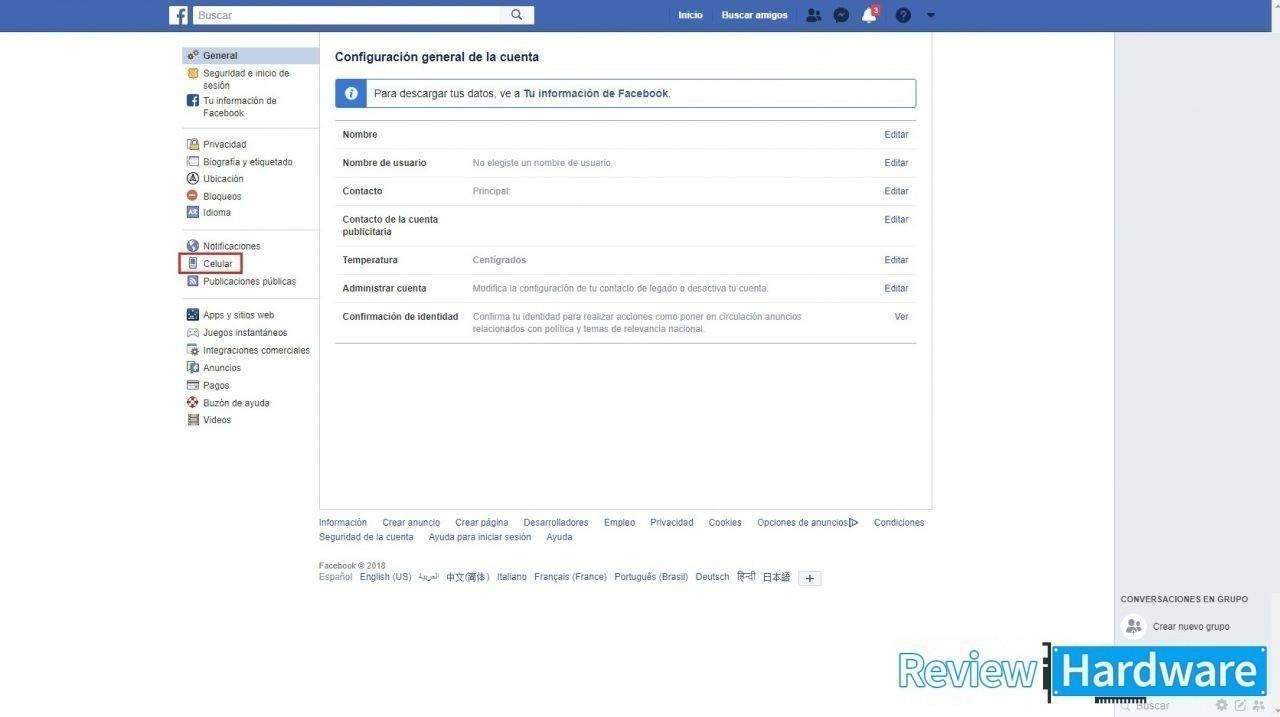Click the Notificaciones globe icon in sidebar
1280x717 pixels.
pyautogui.click(x=193, y=246)
